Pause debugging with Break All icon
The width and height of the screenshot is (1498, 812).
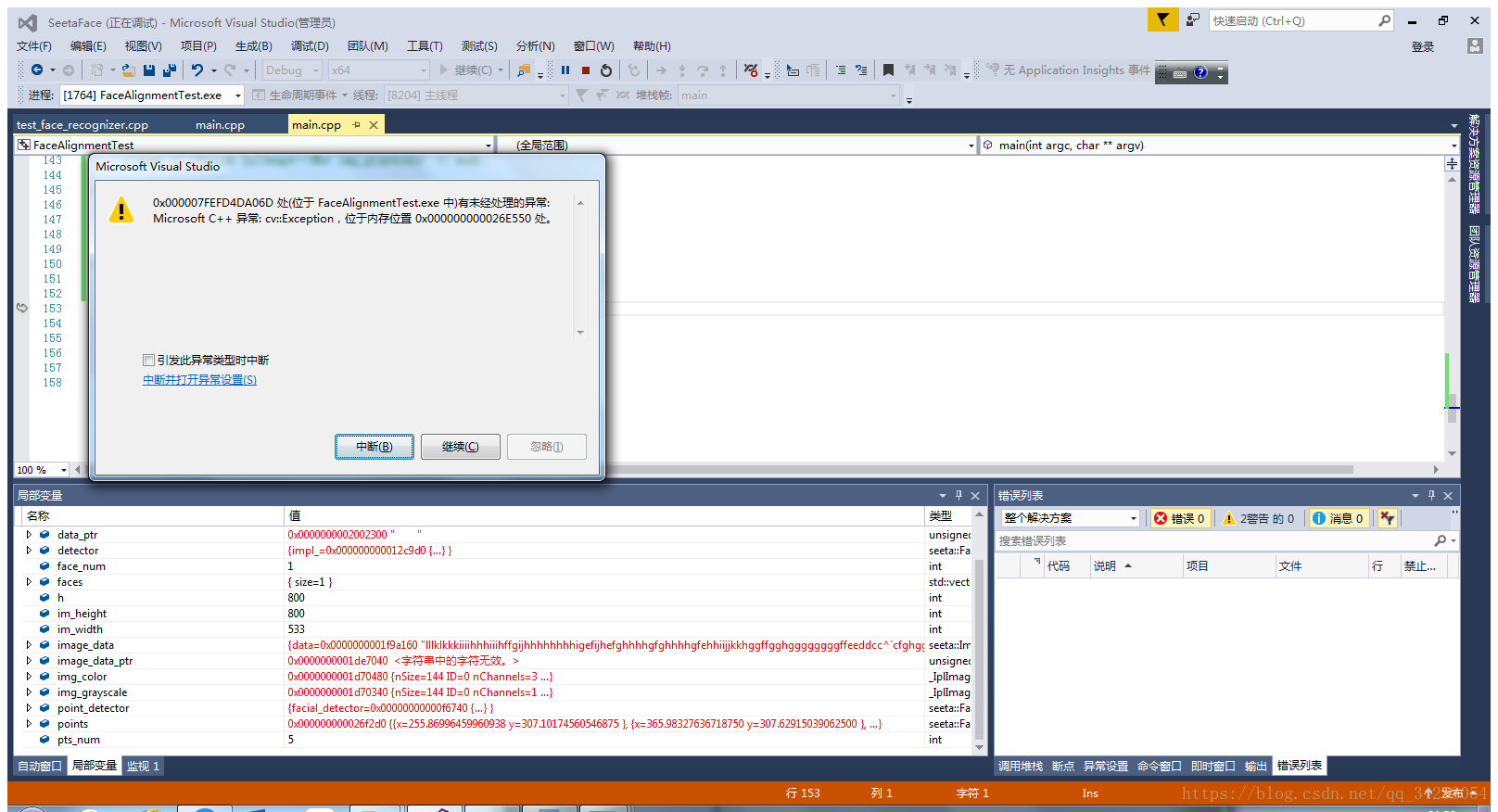565,70
